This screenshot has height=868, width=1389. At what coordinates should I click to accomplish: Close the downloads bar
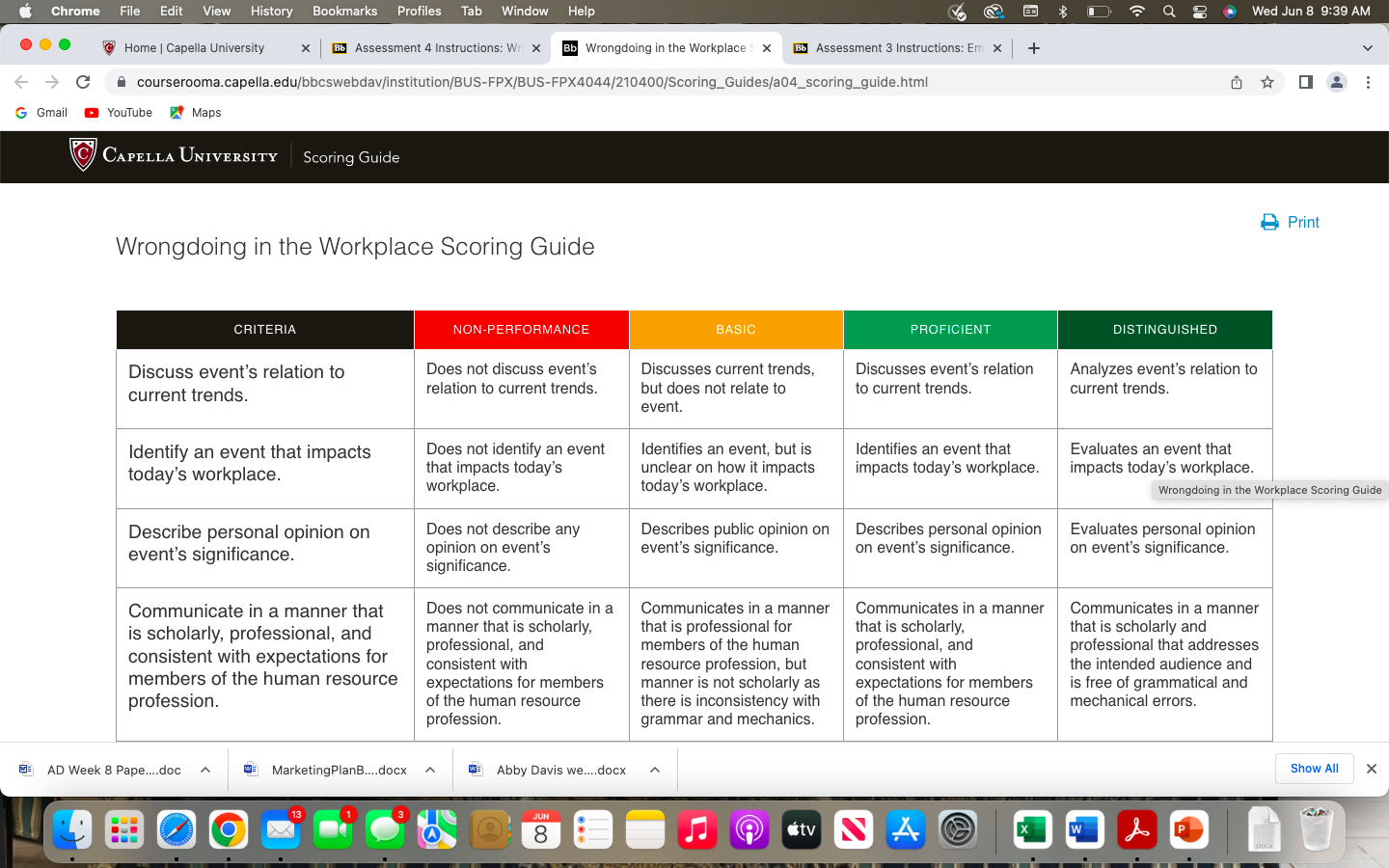[x=1372, y=769]
